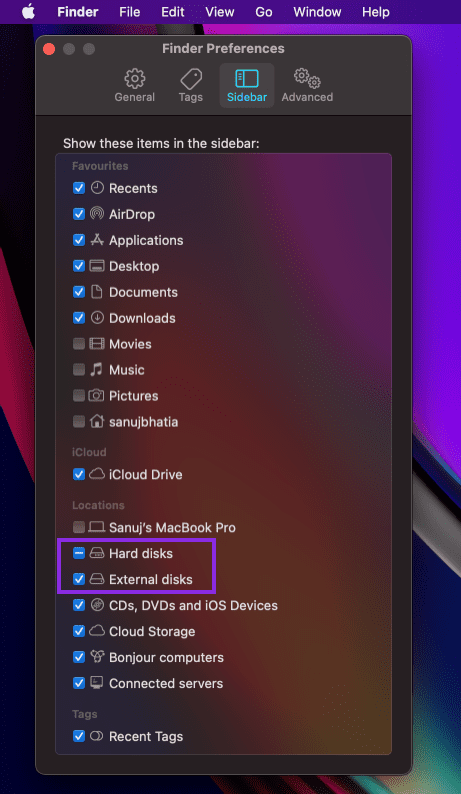Image resolution: width=461 pixels, height=794 pixels.
Task: Open the Apple menu logo
Action: pyautogui.click(x=28, y=12)
